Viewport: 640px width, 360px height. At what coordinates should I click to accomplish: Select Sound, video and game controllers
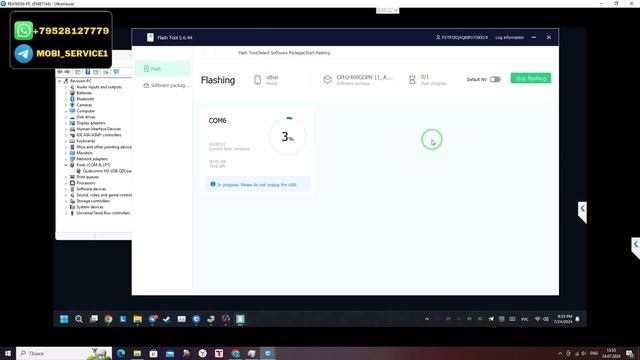click(104, 195)
